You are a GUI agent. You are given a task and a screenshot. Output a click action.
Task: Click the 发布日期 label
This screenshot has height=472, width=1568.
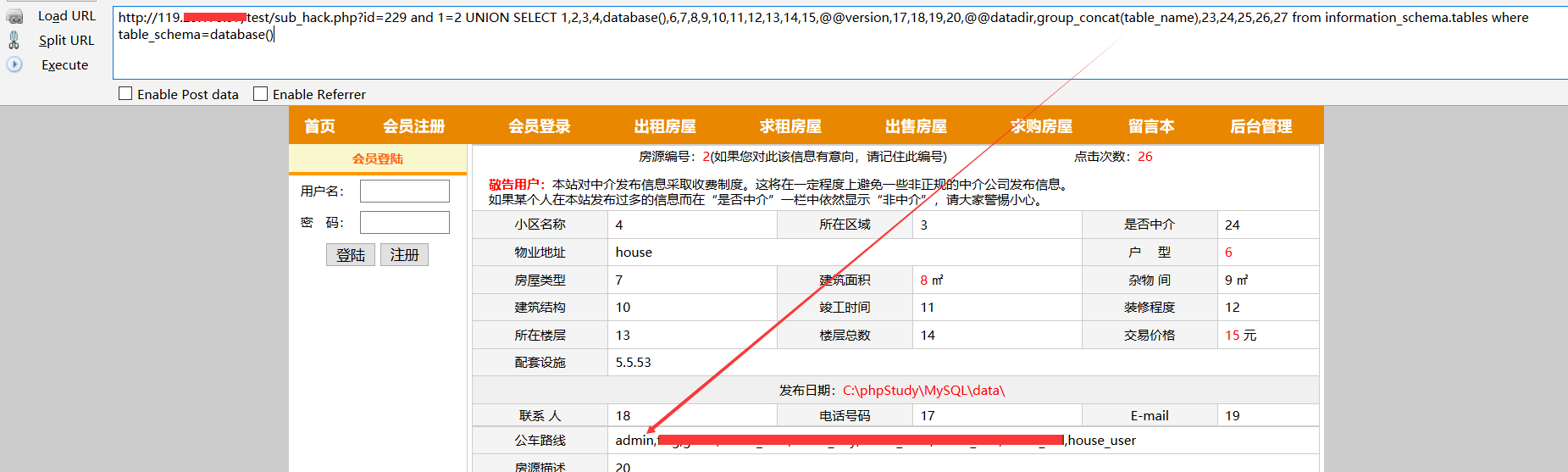click(810, 391)
